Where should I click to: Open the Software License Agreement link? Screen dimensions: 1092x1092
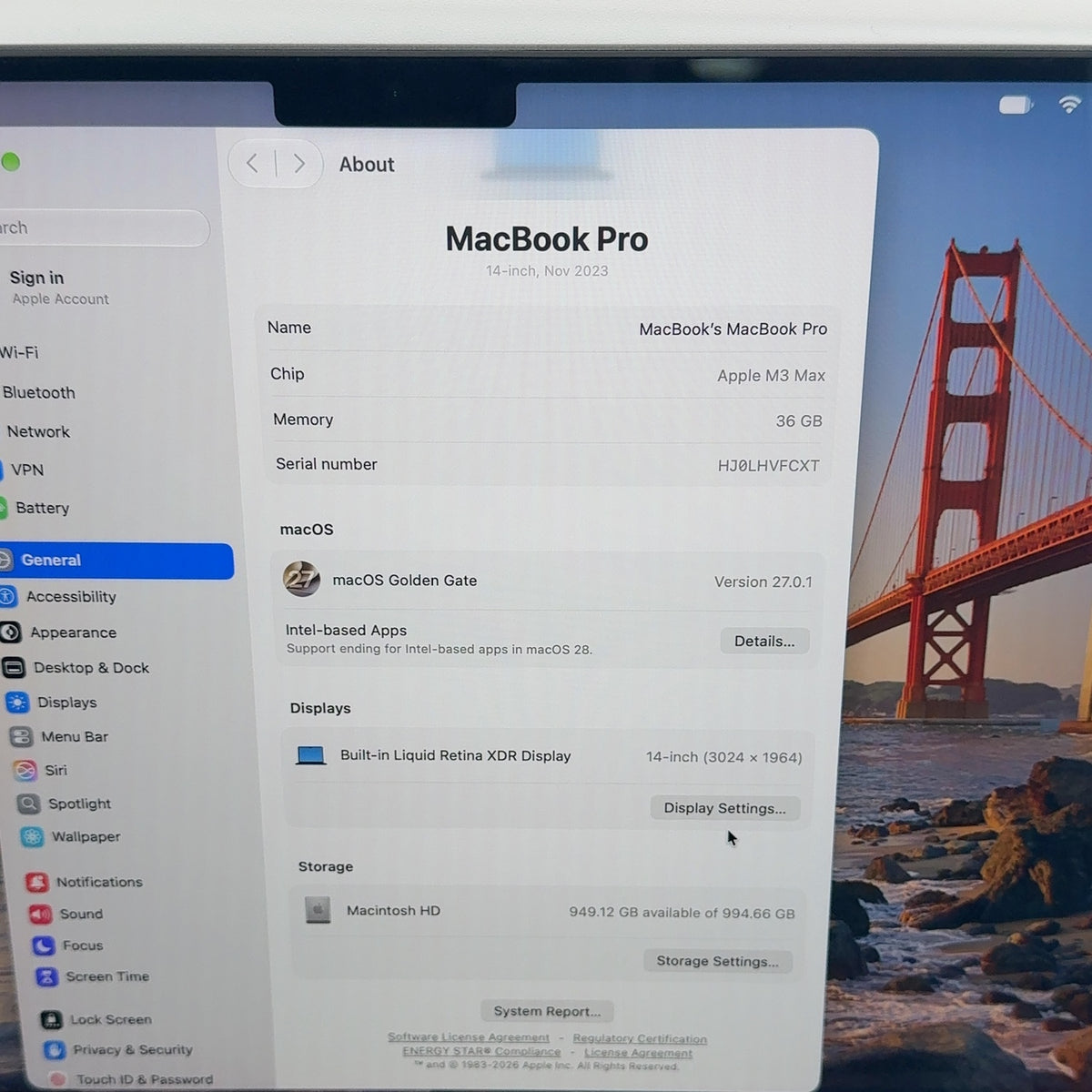tap(469, 1037)
